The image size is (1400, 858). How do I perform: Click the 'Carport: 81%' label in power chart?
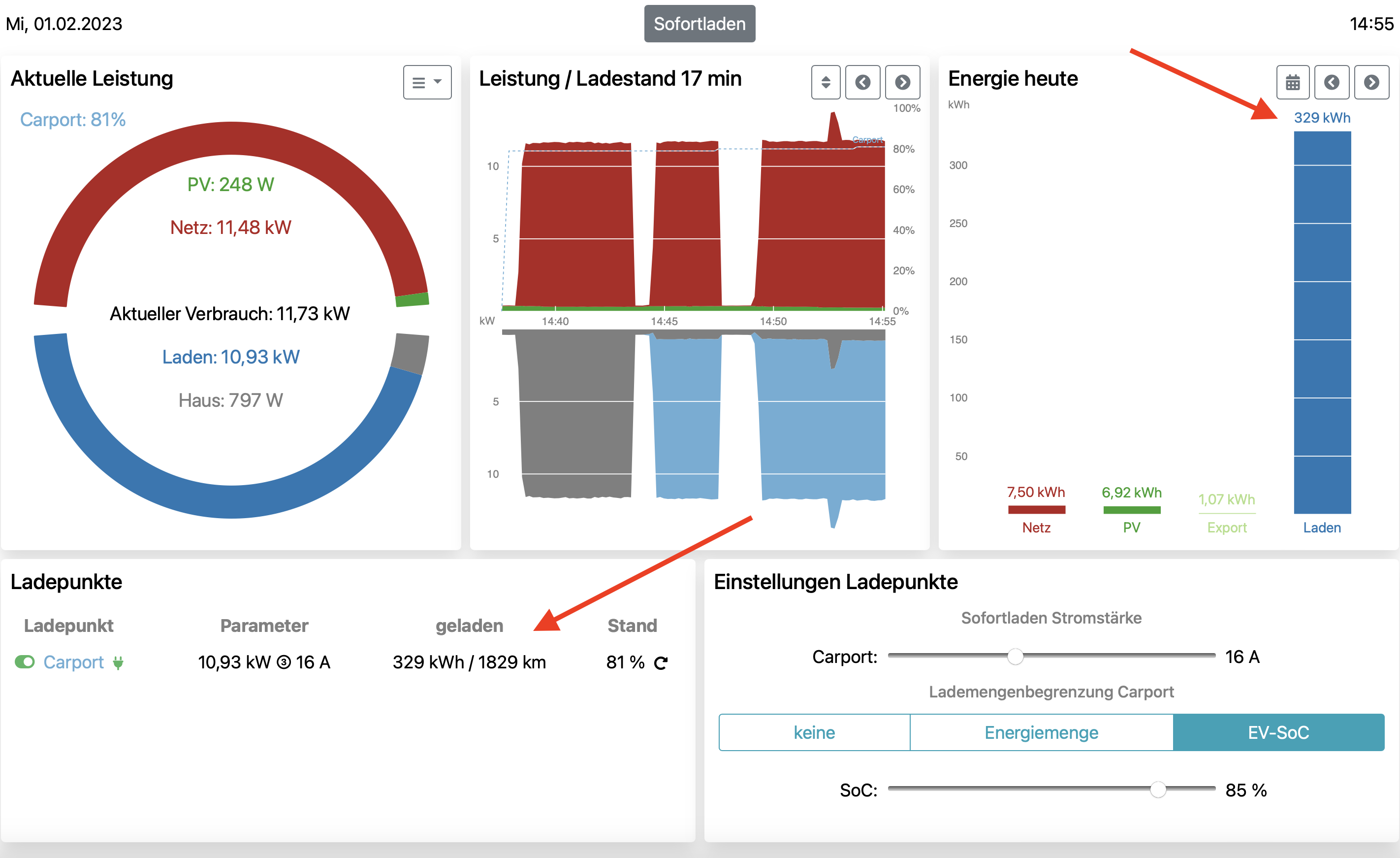tap(73, 119)
